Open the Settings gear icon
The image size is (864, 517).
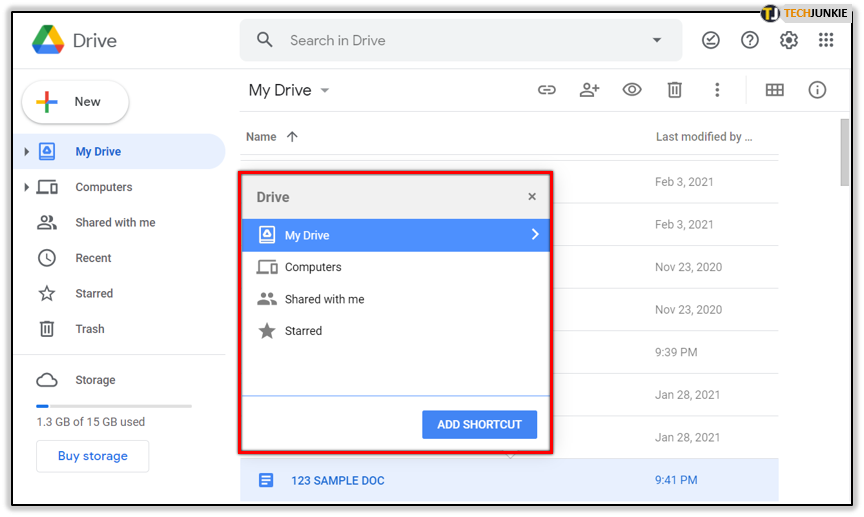click(789, 40)
